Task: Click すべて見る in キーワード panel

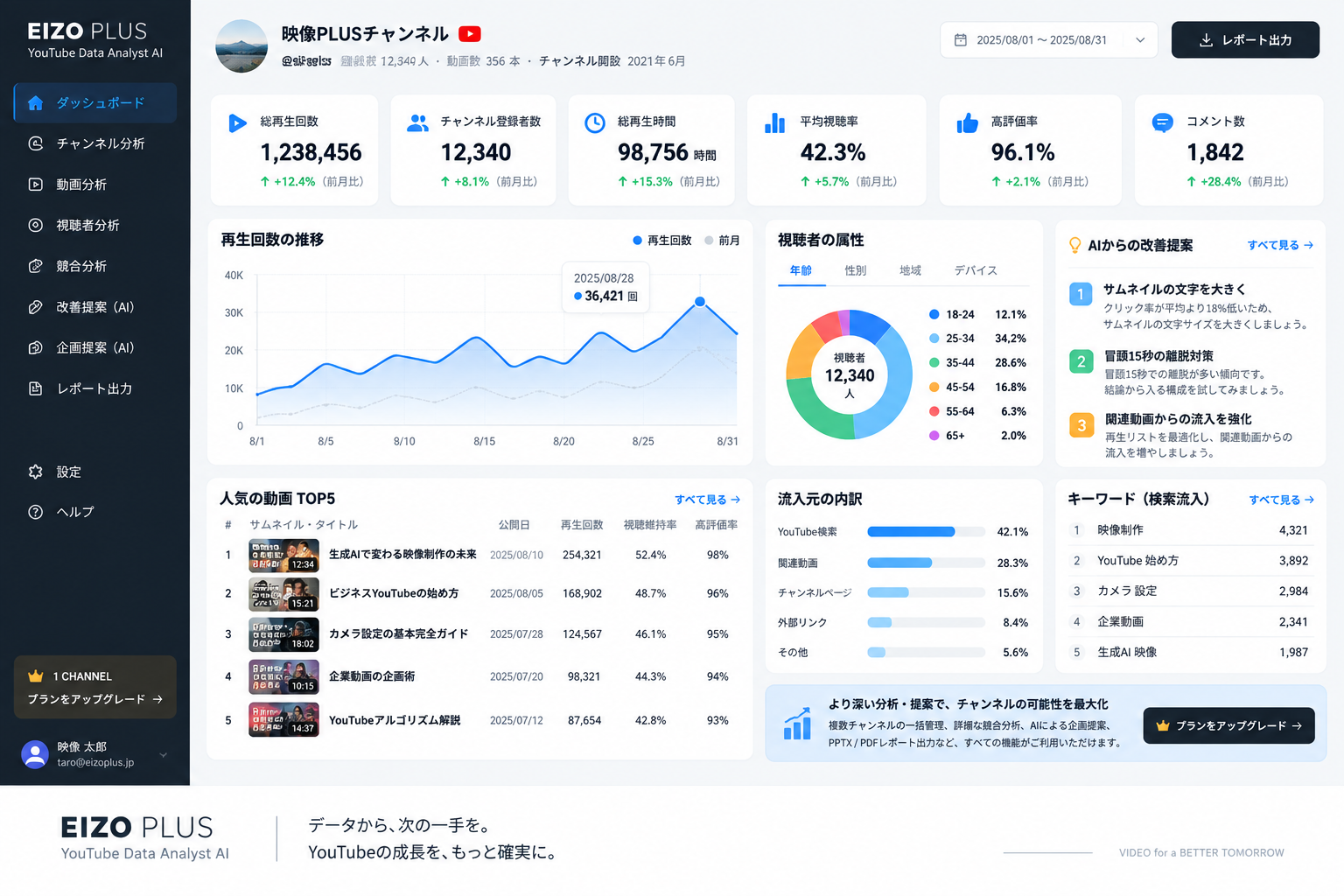Action: point(1282,500)
